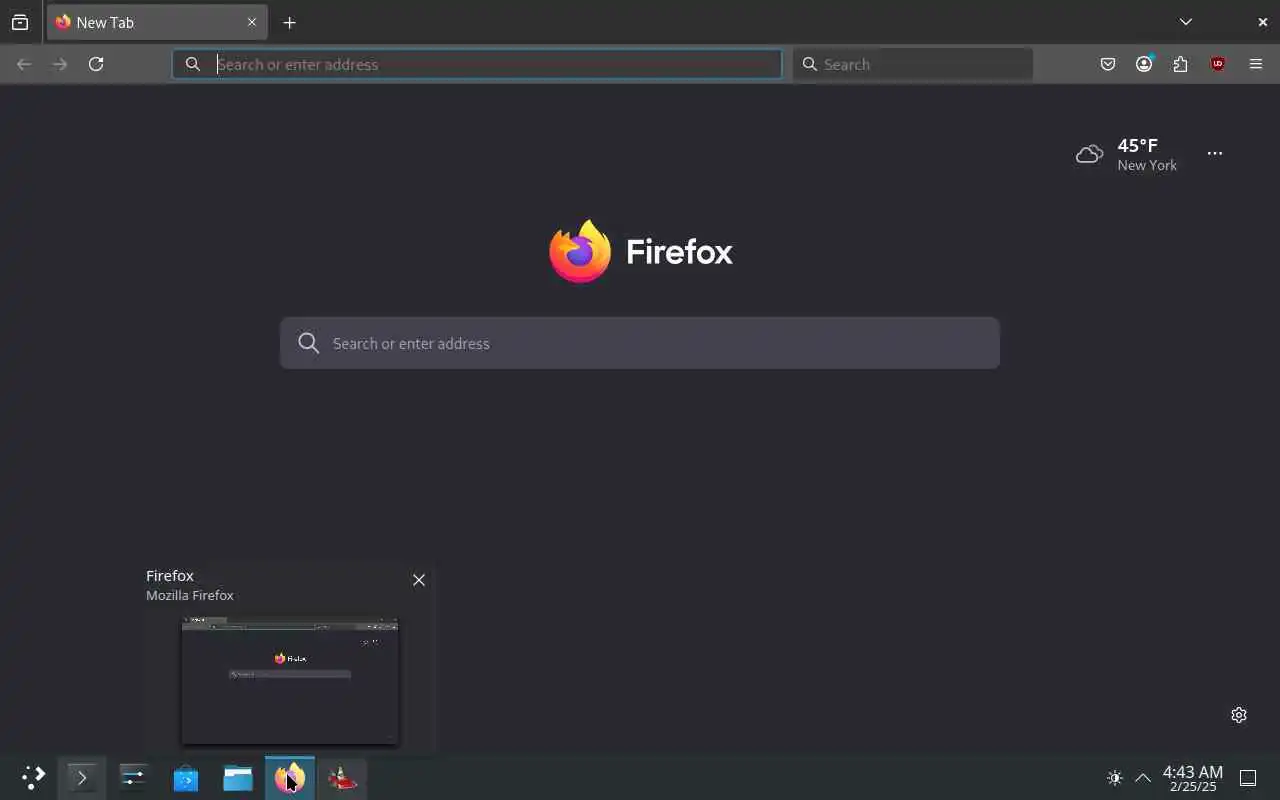The width and height of the screenshot is (1280, 800).
Task: Launch the Konsole terminal from taskbar
Action: 82,778
